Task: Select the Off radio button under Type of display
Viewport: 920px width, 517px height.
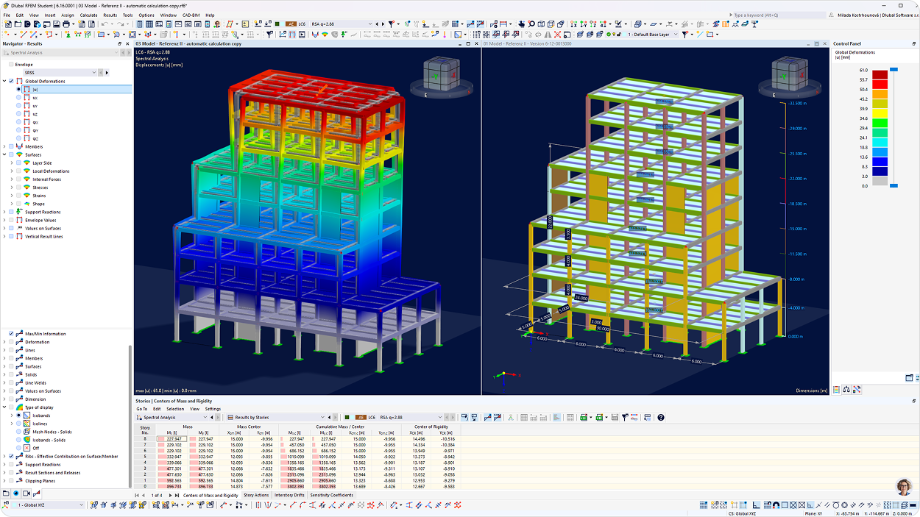Action: click(x=19, y=448)
